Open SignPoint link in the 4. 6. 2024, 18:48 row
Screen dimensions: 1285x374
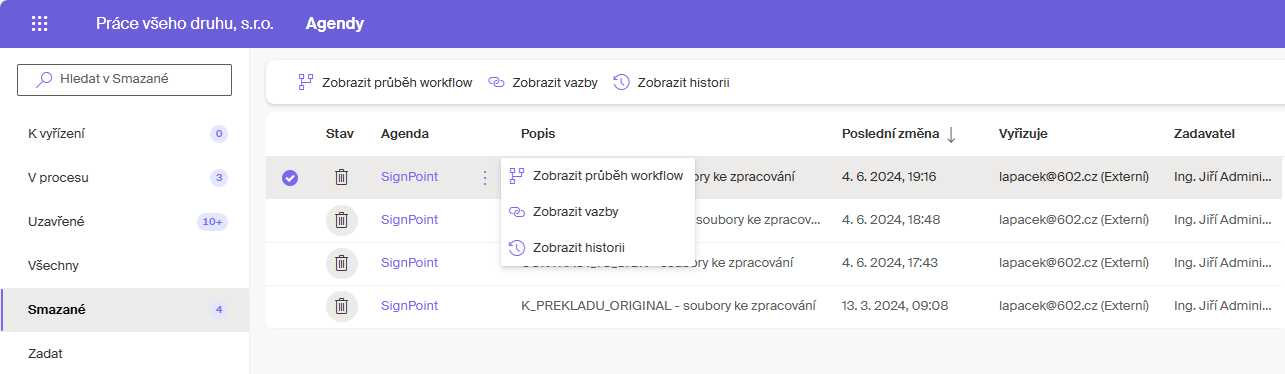[409, 220]
